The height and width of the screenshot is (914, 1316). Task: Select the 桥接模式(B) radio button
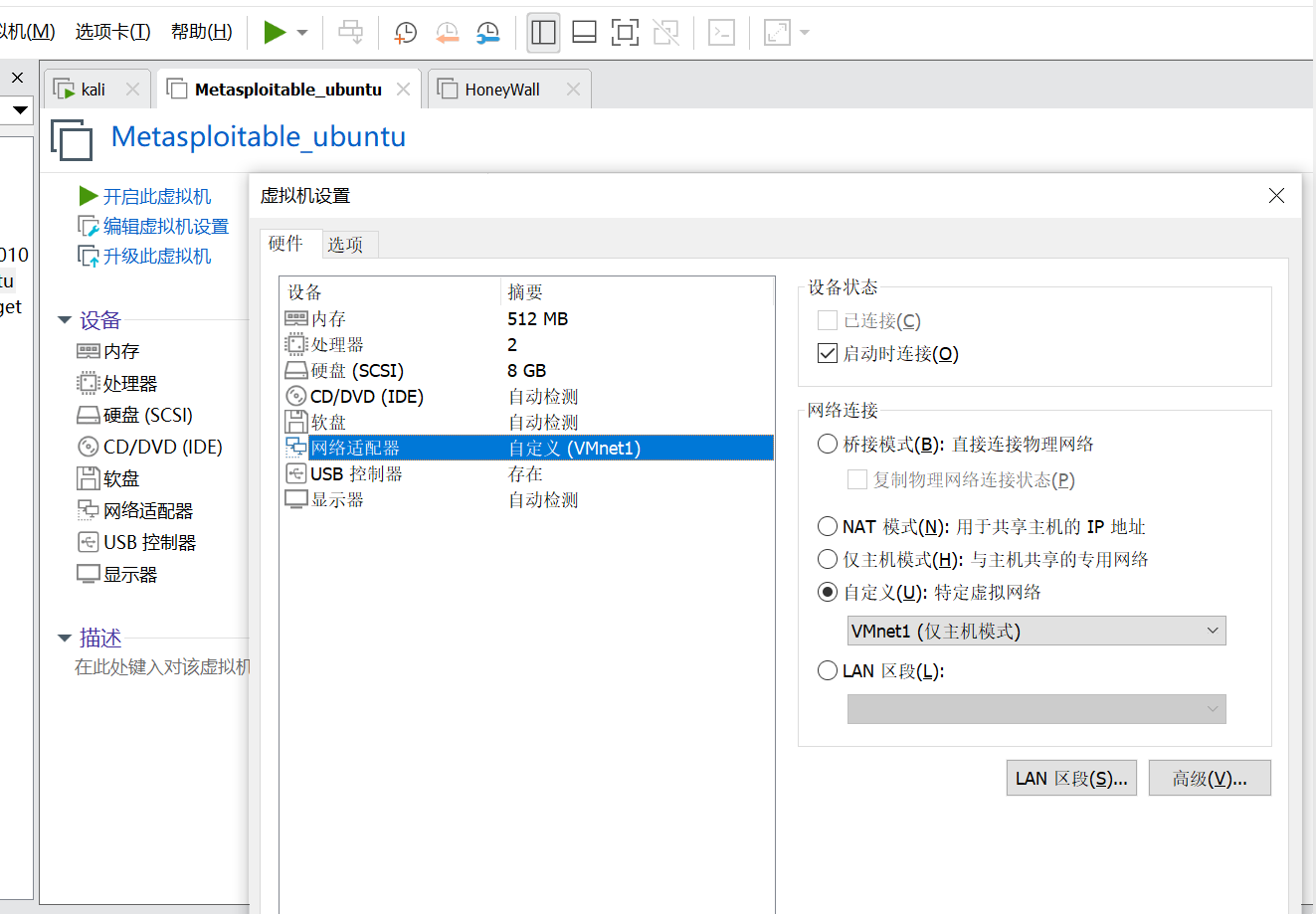click(828, 445)
